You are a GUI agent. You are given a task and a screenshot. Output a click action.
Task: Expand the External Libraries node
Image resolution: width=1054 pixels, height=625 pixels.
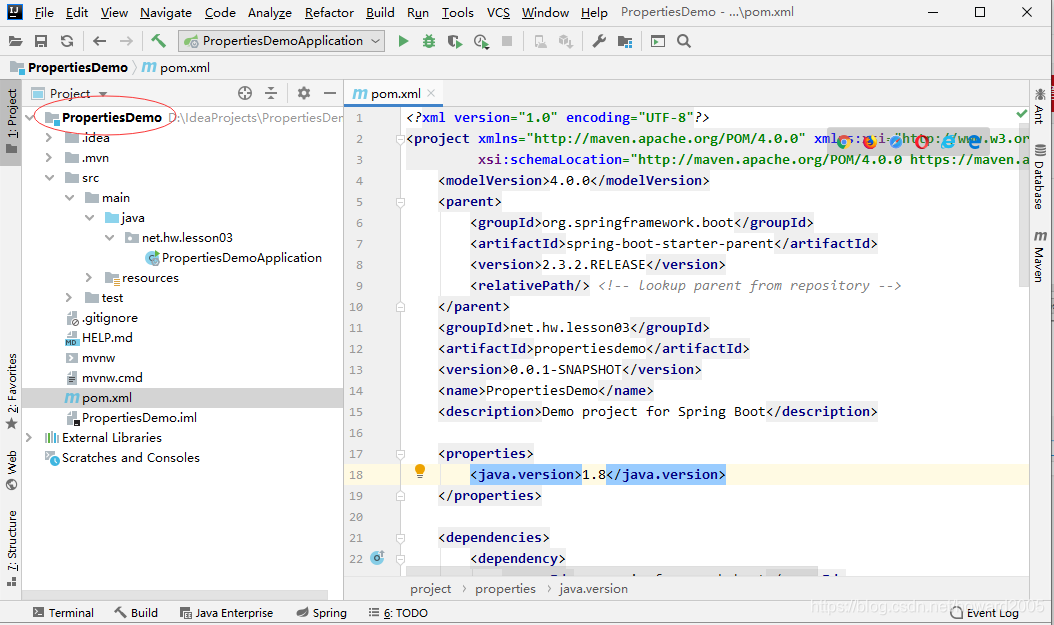[29, 438]
